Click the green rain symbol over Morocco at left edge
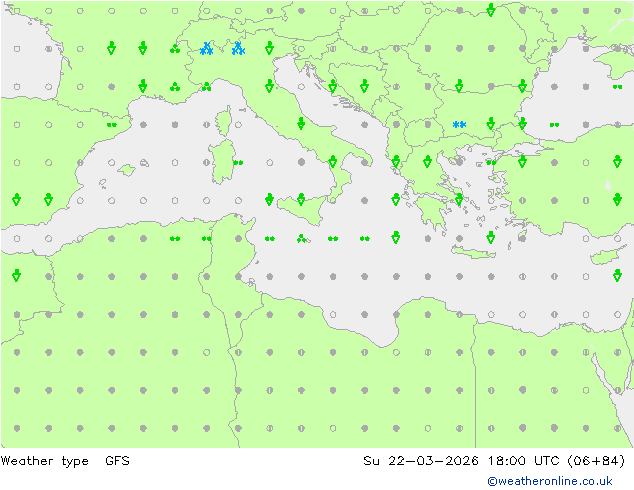This screenshot has width=634, height=490. click(16, 275)
